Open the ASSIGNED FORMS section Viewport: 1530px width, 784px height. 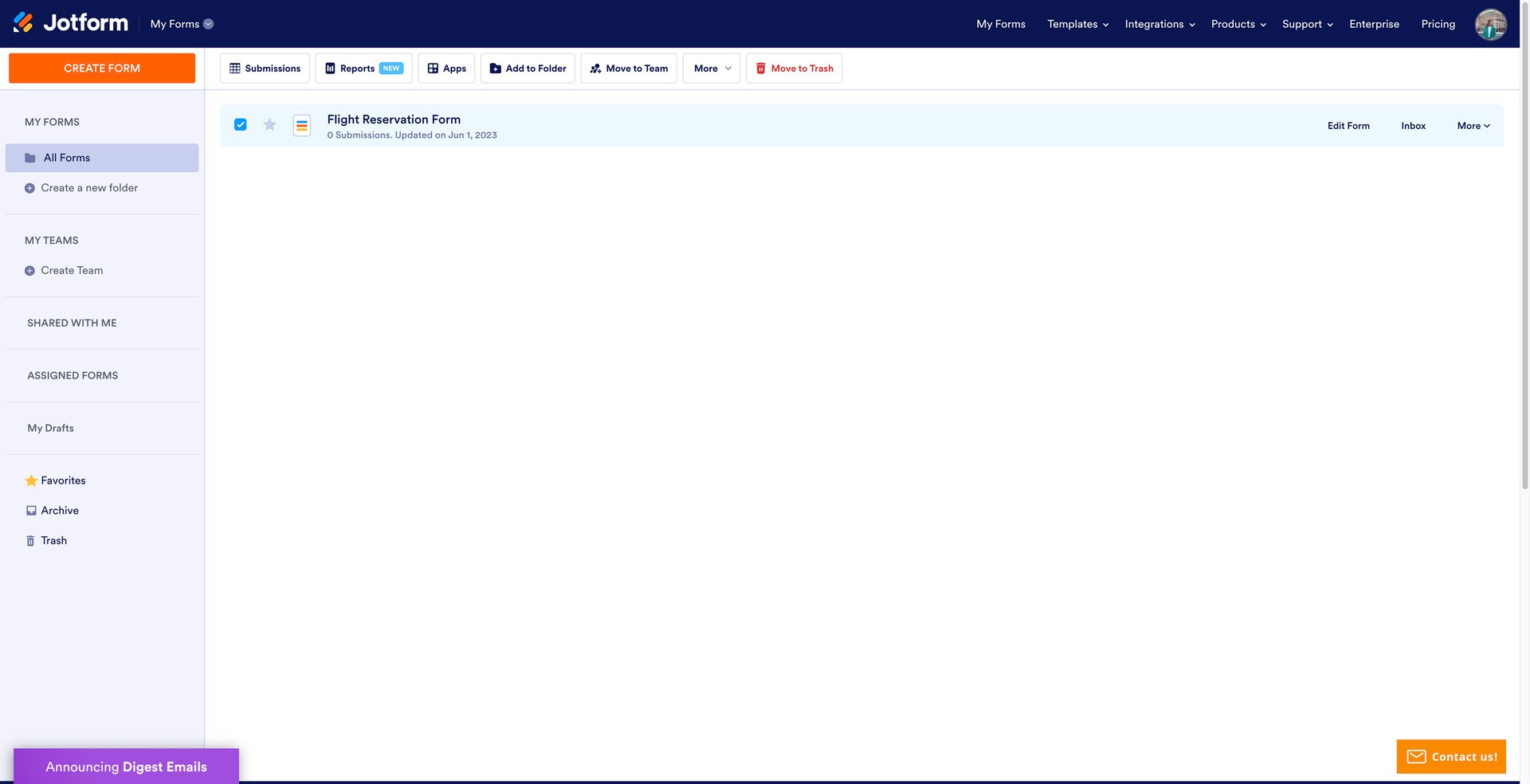73,375
